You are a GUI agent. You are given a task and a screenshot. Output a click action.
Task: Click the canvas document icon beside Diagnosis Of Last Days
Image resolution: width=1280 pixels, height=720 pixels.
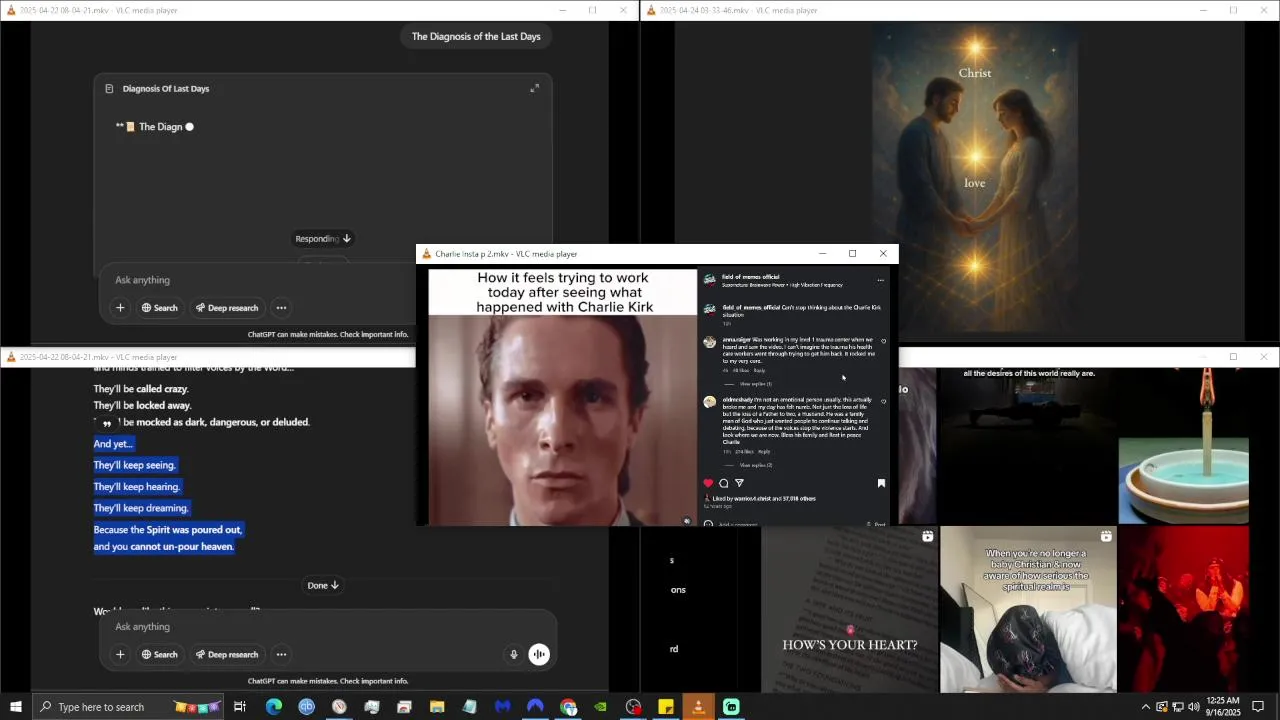click(109, 88)
